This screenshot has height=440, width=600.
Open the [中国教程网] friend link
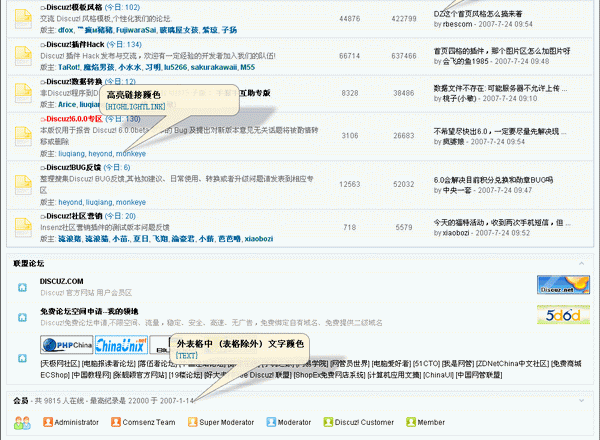91,375
